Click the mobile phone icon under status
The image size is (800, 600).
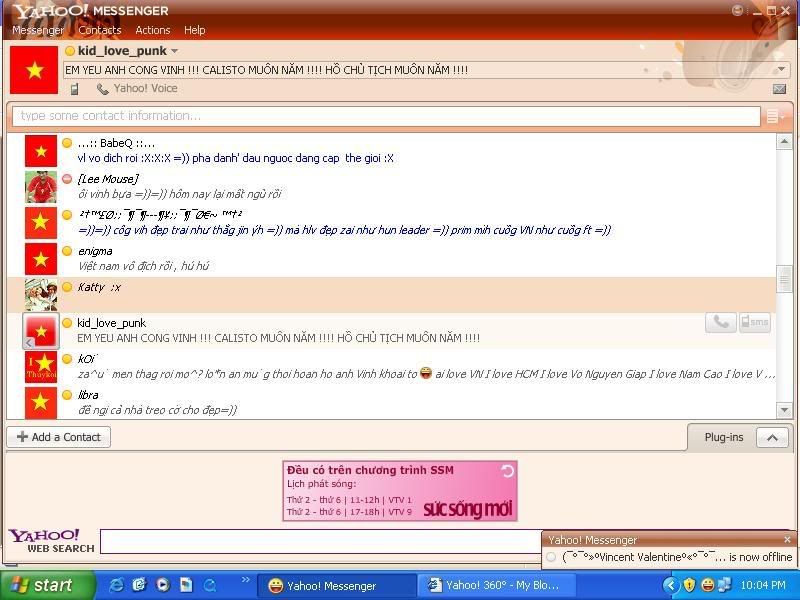[74, 89]
